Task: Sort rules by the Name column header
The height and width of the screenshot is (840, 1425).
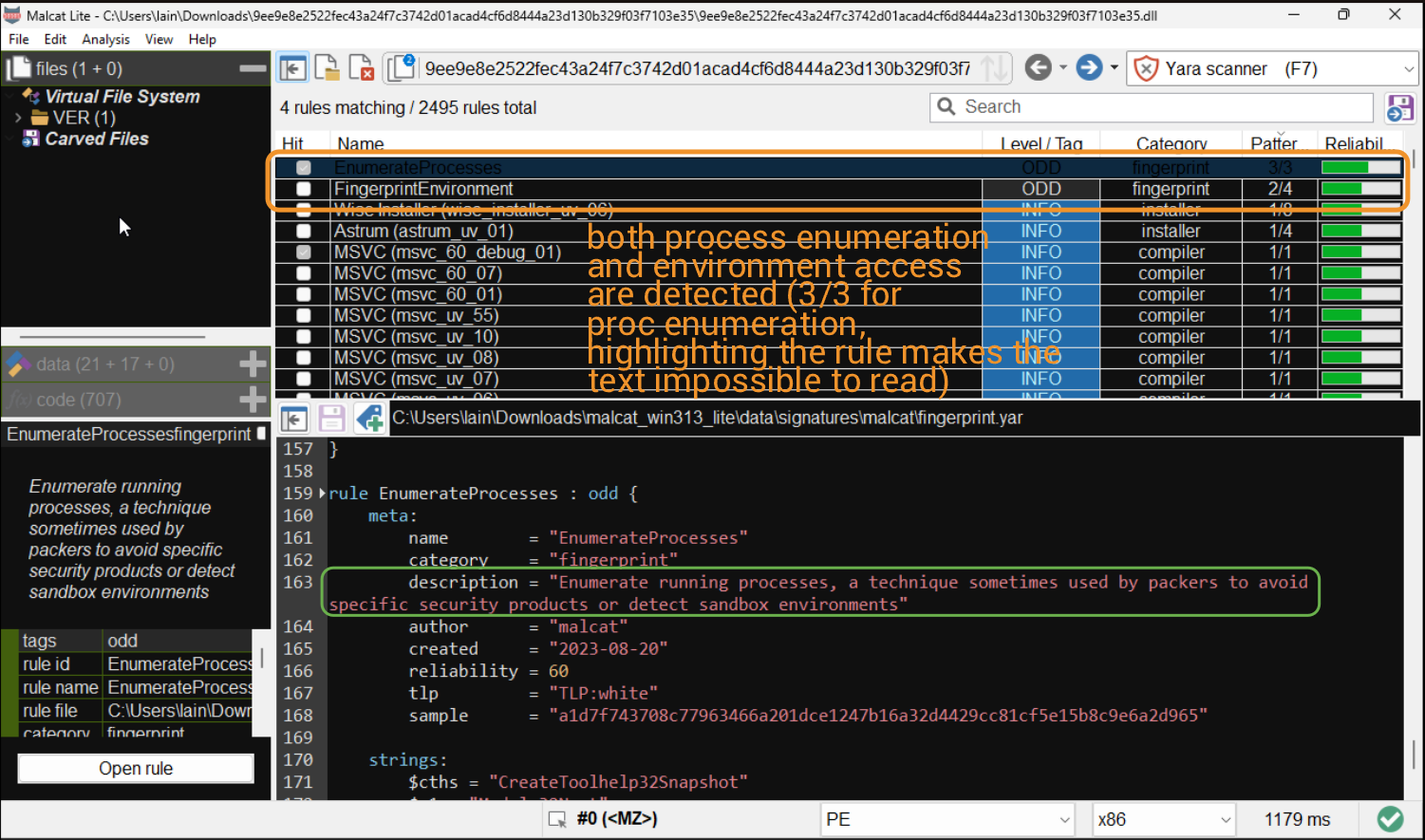Action: [x=361, y=143]
